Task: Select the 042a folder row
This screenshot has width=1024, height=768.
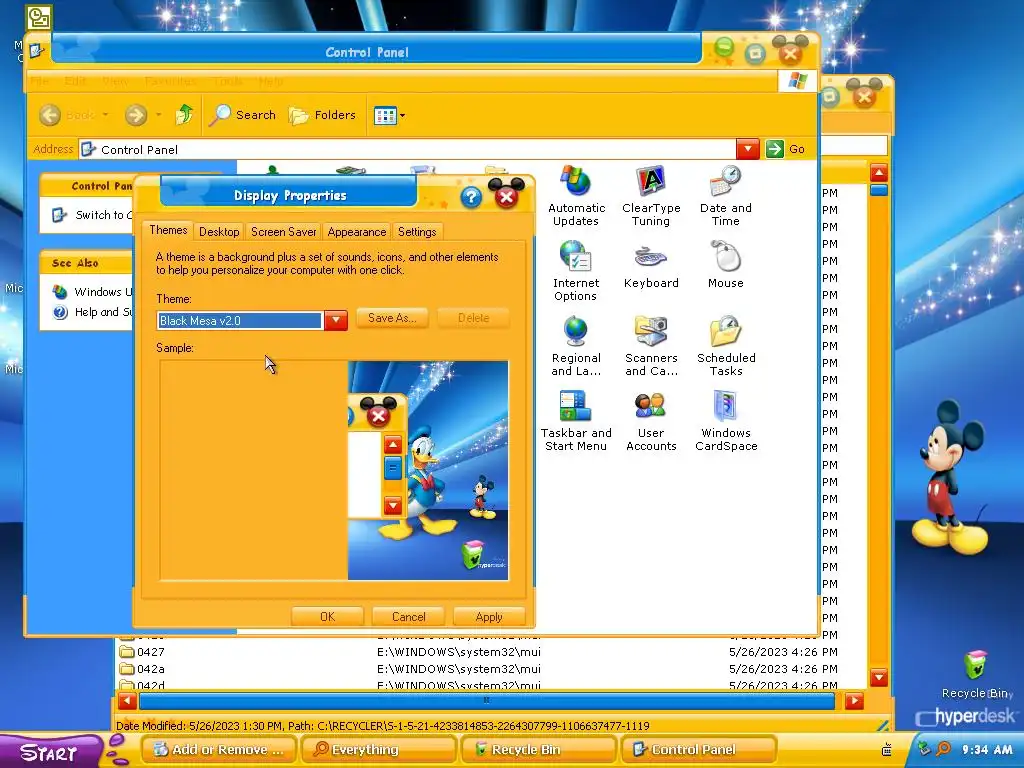Action: (478, 669)
